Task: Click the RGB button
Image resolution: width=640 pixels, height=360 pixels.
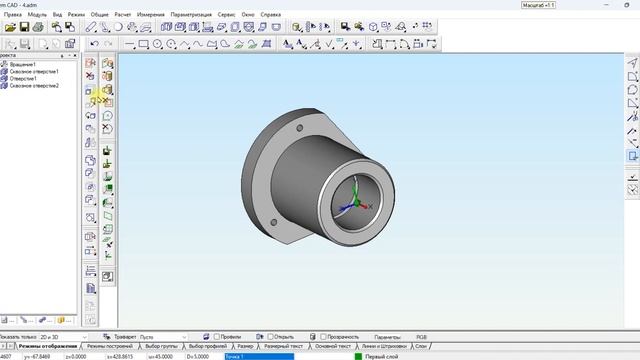Action: [x=421, y=337]
